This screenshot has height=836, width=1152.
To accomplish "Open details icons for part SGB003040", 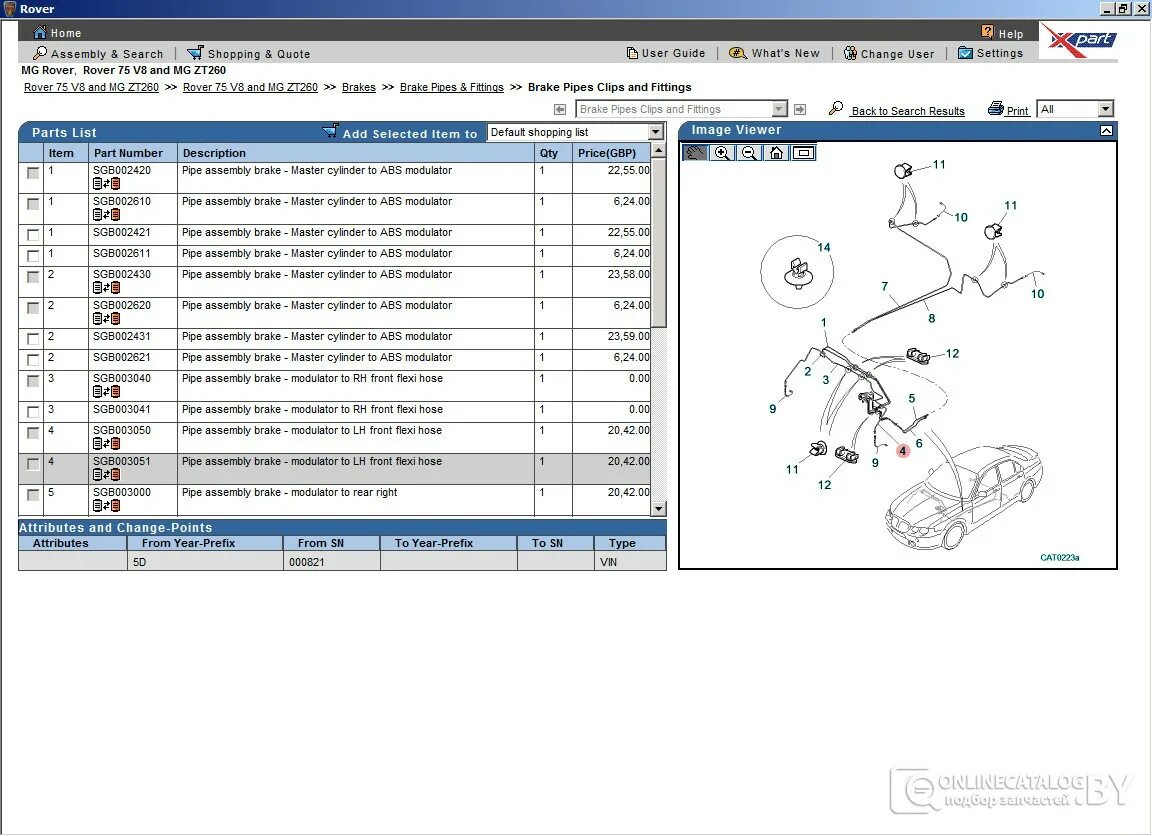I will [x=107, y=392].
